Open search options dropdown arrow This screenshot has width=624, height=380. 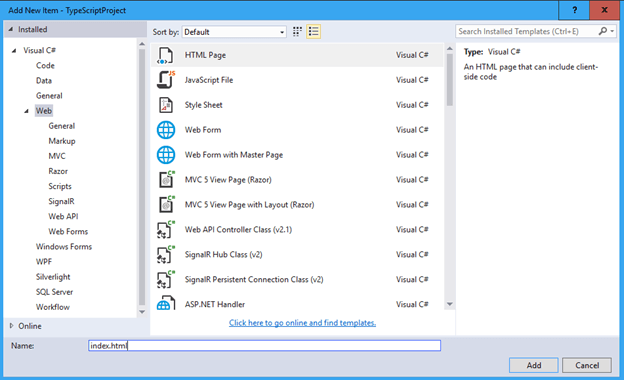[612, 31]
